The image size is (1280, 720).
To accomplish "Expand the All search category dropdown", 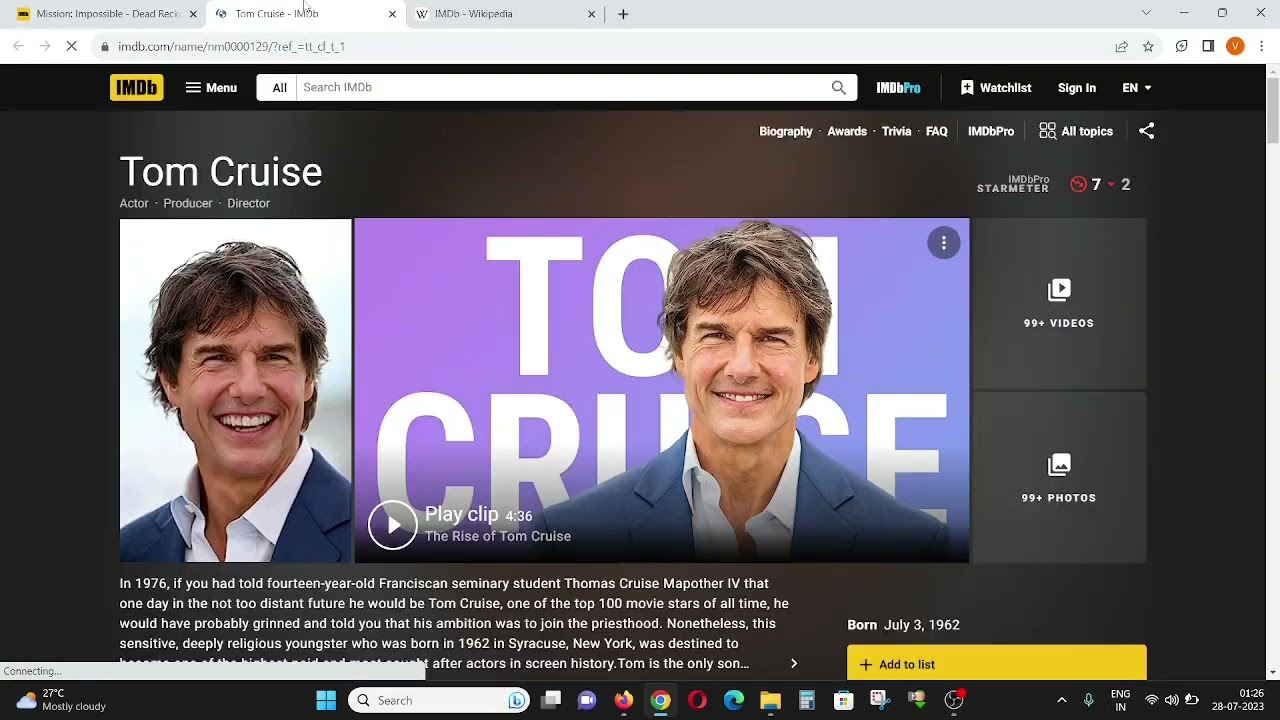I will (x=279, y=87).
